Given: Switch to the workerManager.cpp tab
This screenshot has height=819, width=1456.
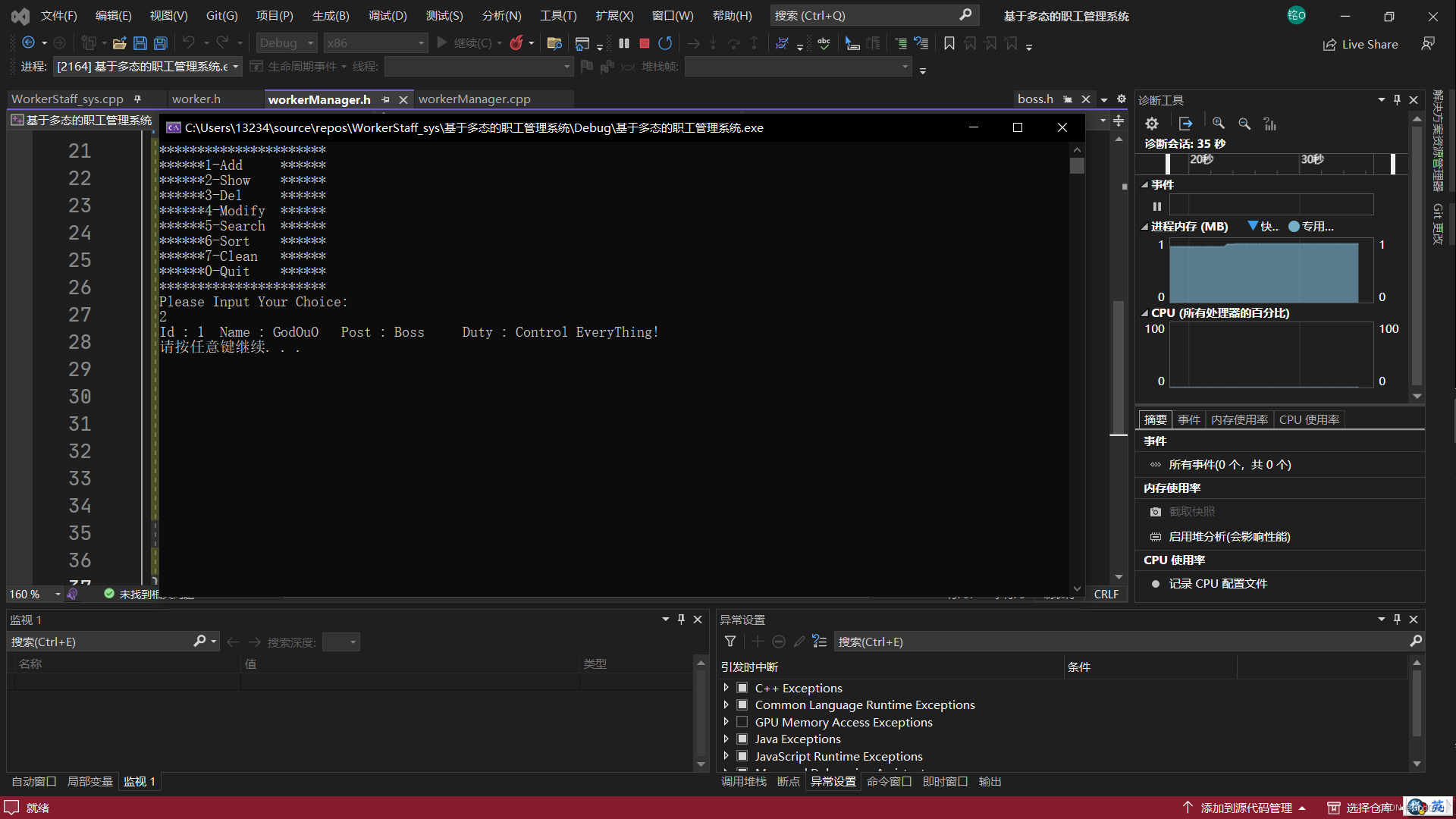Looking at the screenshot, I should tap(475, 99).
